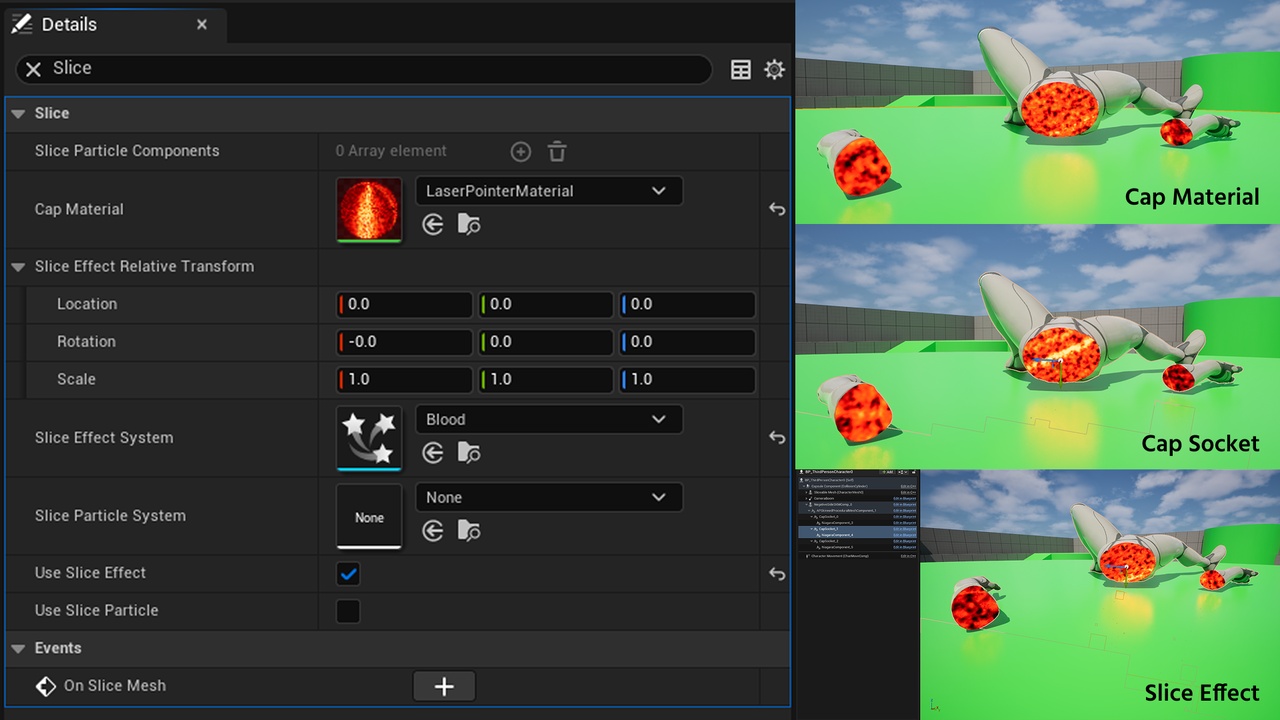Collapse the Events section

(x=18, y=648)
